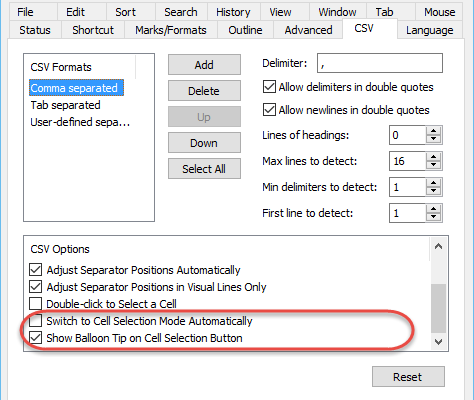Click the Add format button
This screenshot has height=400, width=474.
[204, 65]
